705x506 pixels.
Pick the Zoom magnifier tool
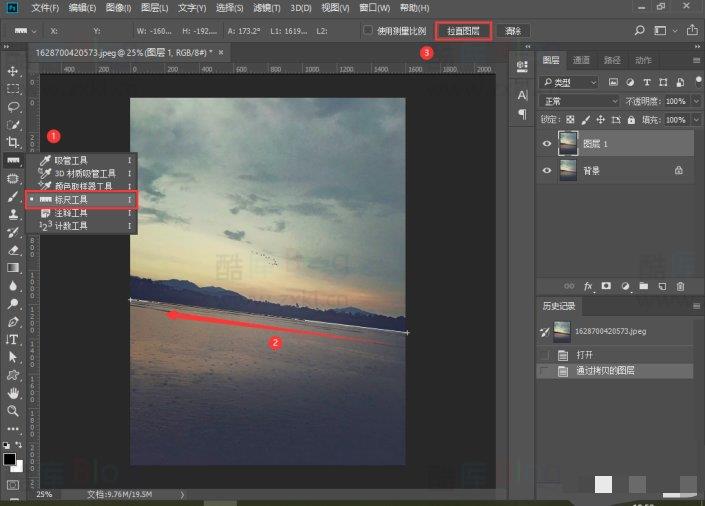(x=14, y=410)
